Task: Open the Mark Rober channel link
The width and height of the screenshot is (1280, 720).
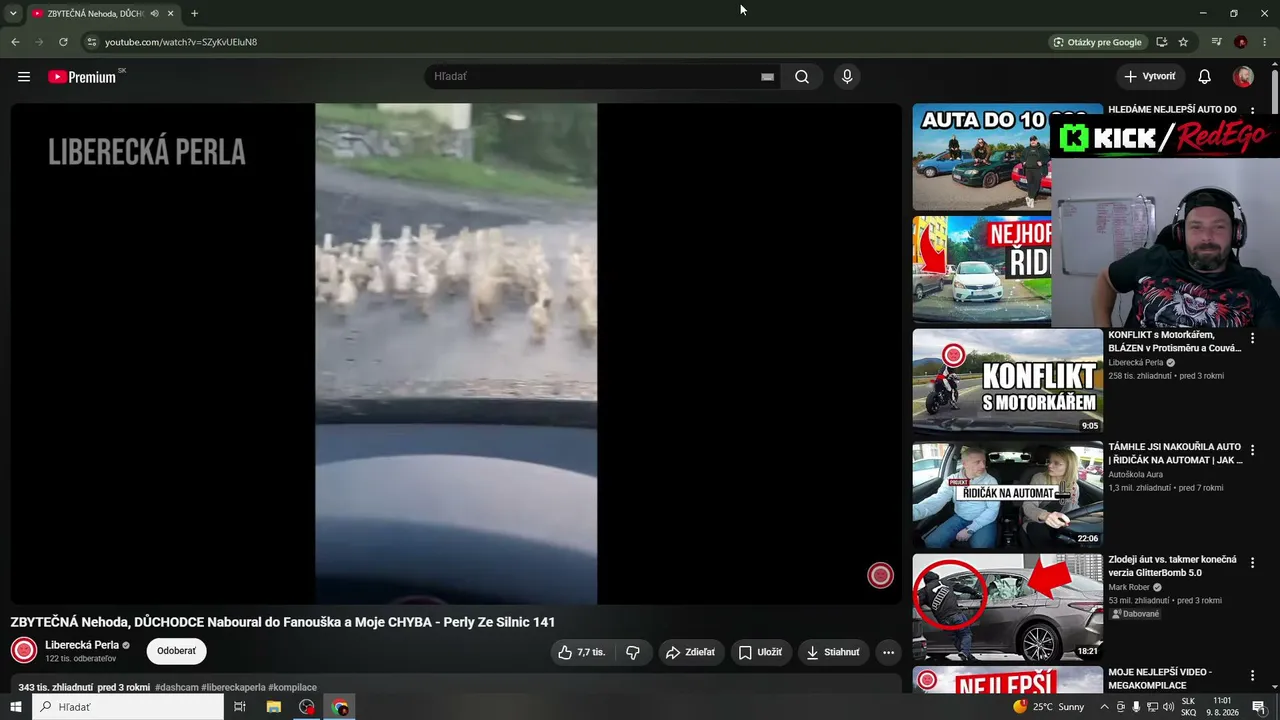Action: 1129,588
